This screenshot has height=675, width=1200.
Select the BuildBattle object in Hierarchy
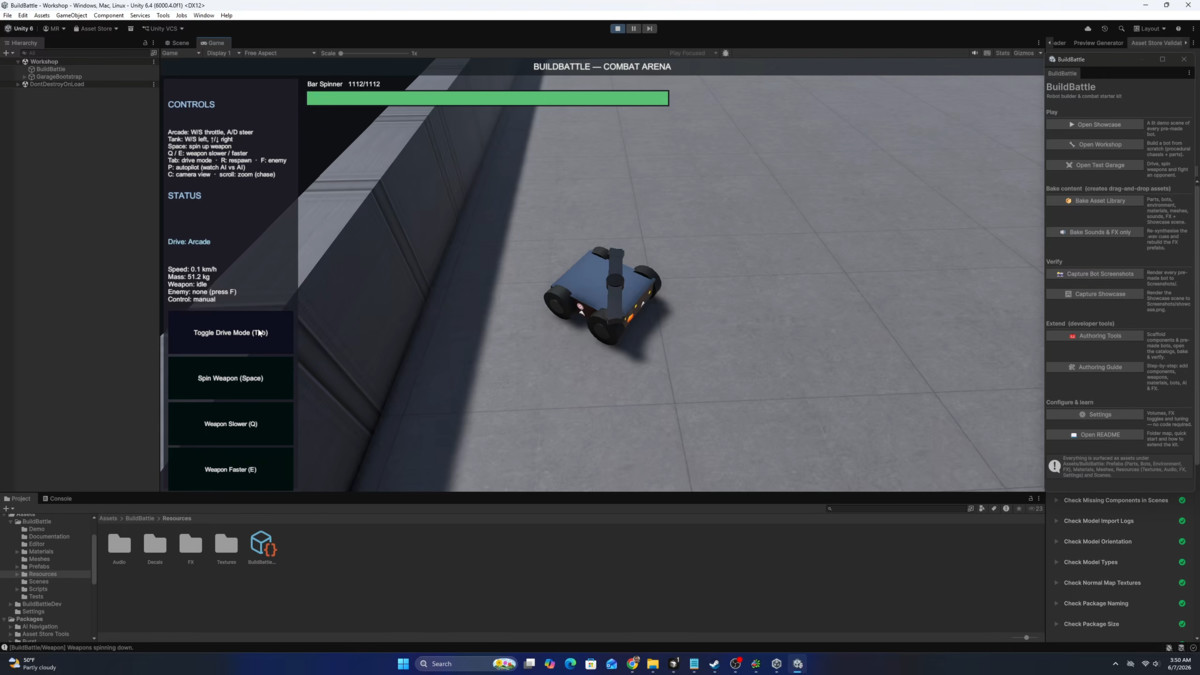click(x=50, y=69)
